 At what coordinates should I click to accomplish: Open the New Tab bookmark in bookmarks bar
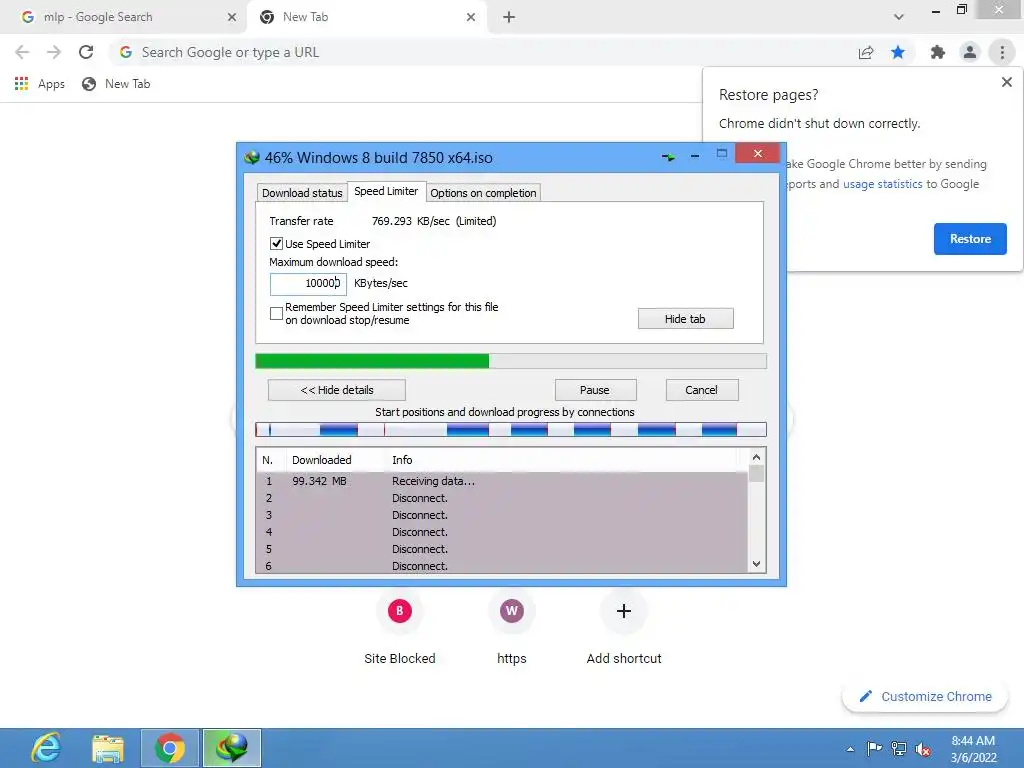click(x=116, y=84)
